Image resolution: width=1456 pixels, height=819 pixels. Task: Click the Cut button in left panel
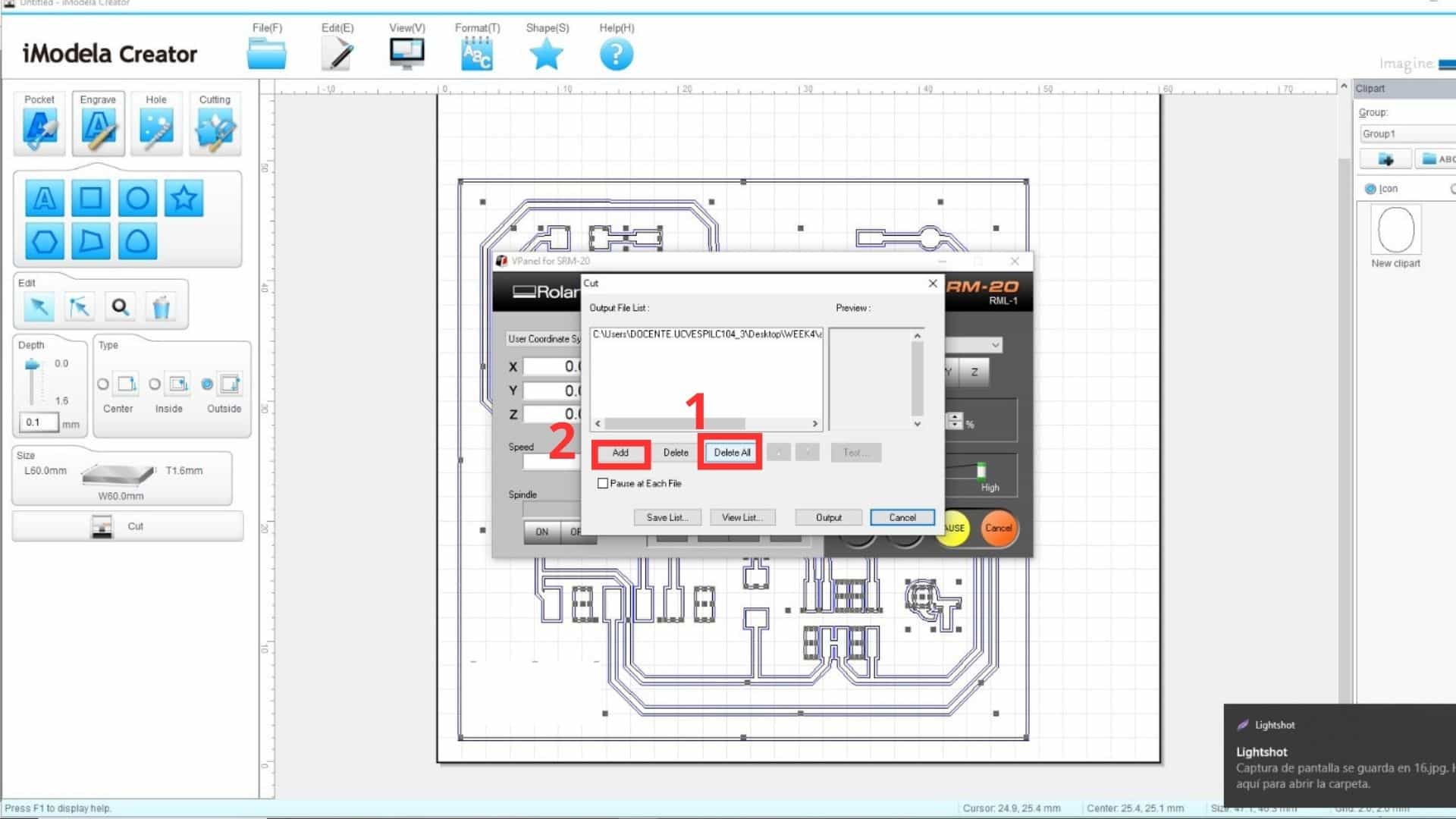coord(127,526)
